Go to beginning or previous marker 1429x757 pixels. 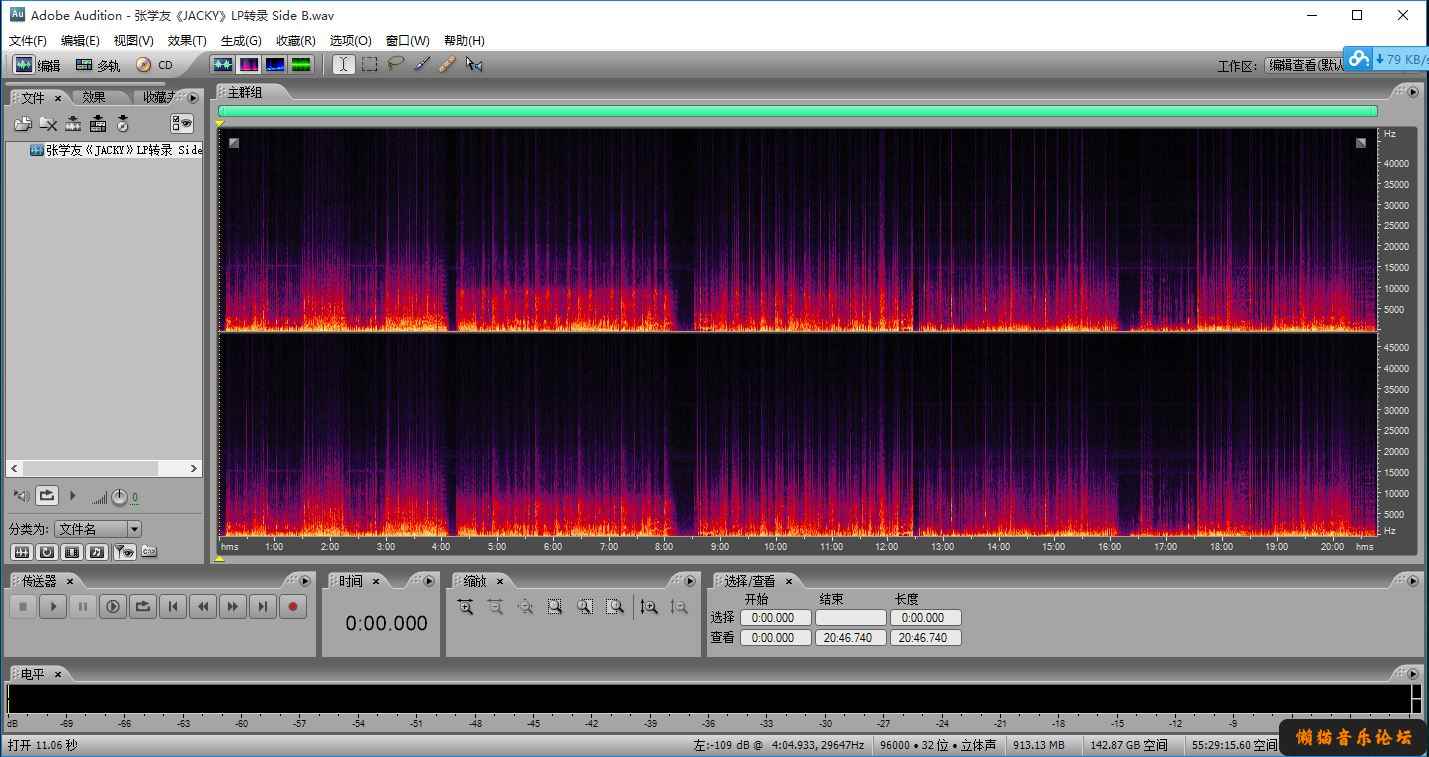[x=173, y=606]
